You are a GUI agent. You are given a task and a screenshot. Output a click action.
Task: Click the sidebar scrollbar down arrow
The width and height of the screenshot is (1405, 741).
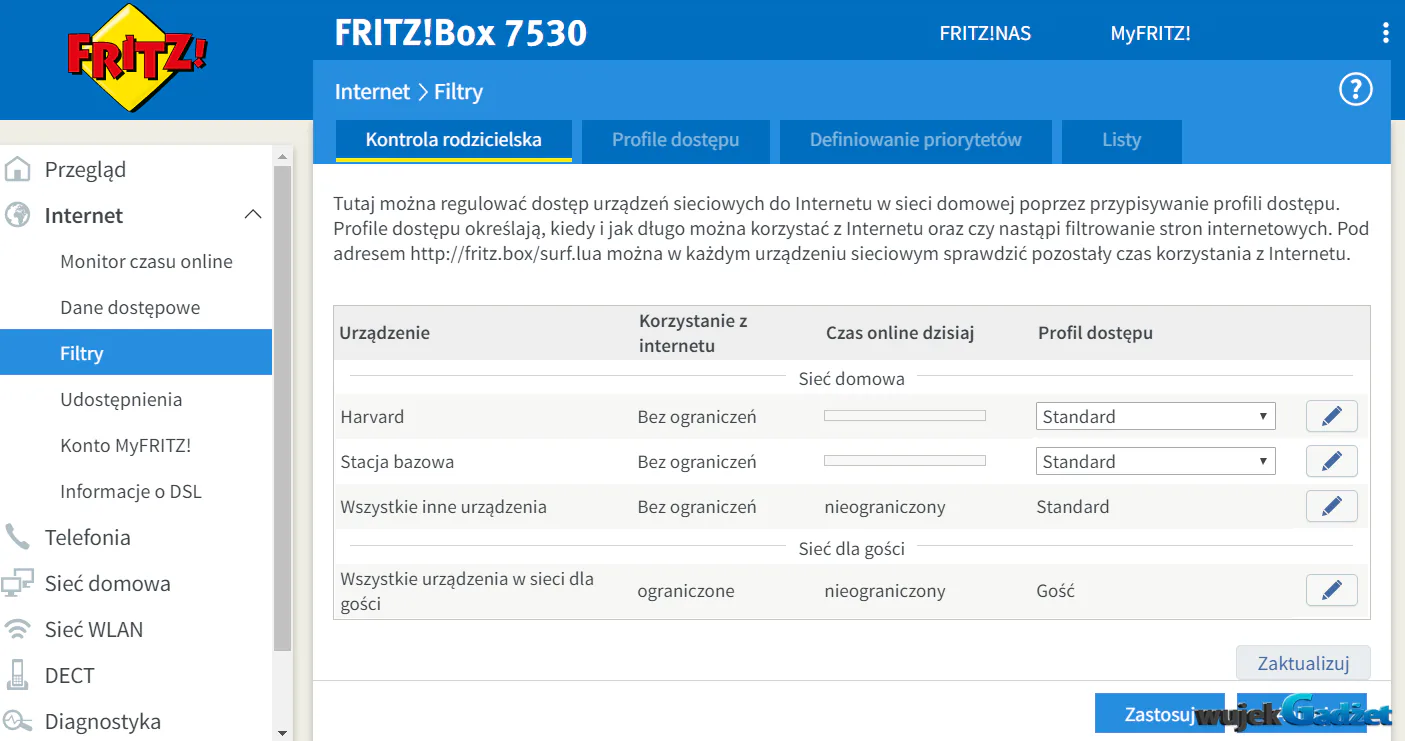point(282,732)
